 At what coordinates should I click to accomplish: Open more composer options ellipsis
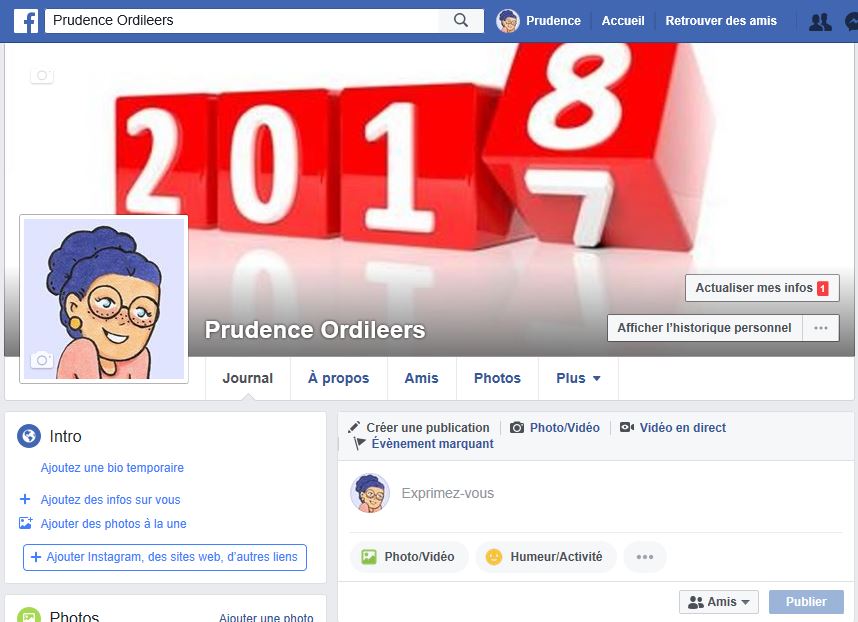click(645, 557)
